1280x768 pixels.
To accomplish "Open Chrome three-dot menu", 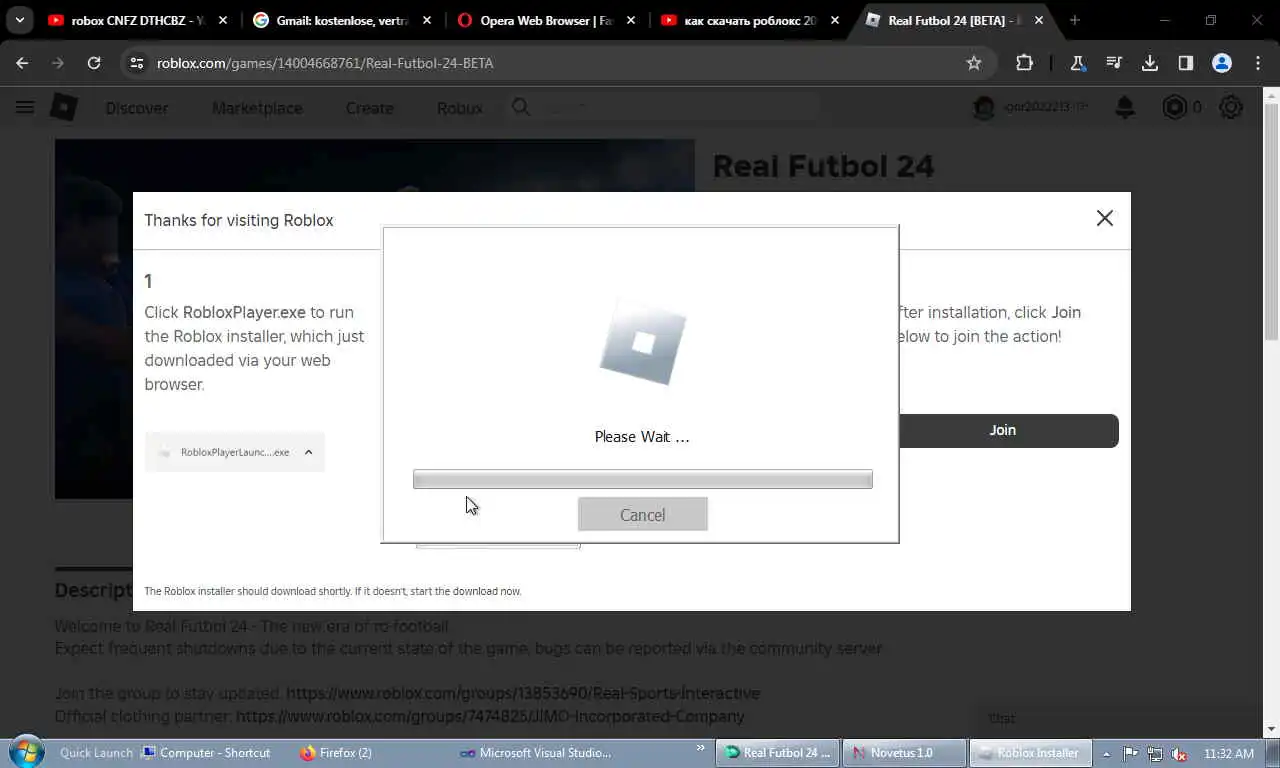I will tap(1258, 63).
